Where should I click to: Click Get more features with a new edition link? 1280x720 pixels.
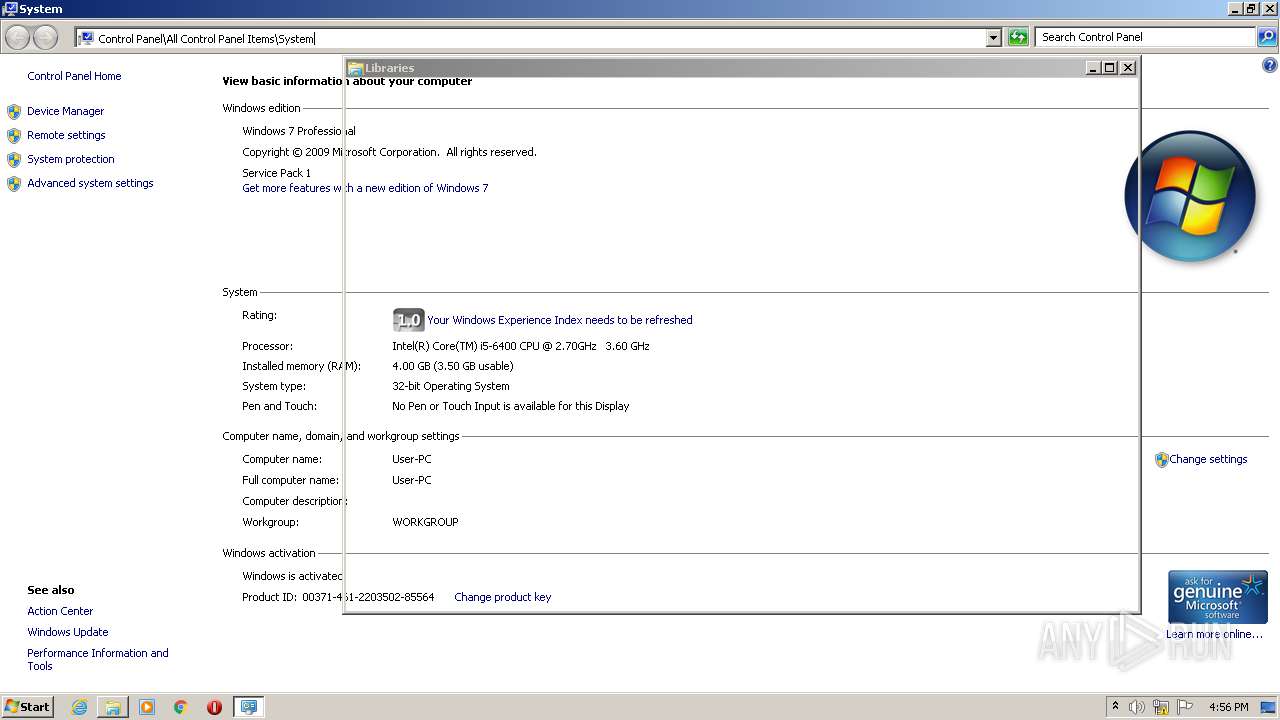[365, 188]
